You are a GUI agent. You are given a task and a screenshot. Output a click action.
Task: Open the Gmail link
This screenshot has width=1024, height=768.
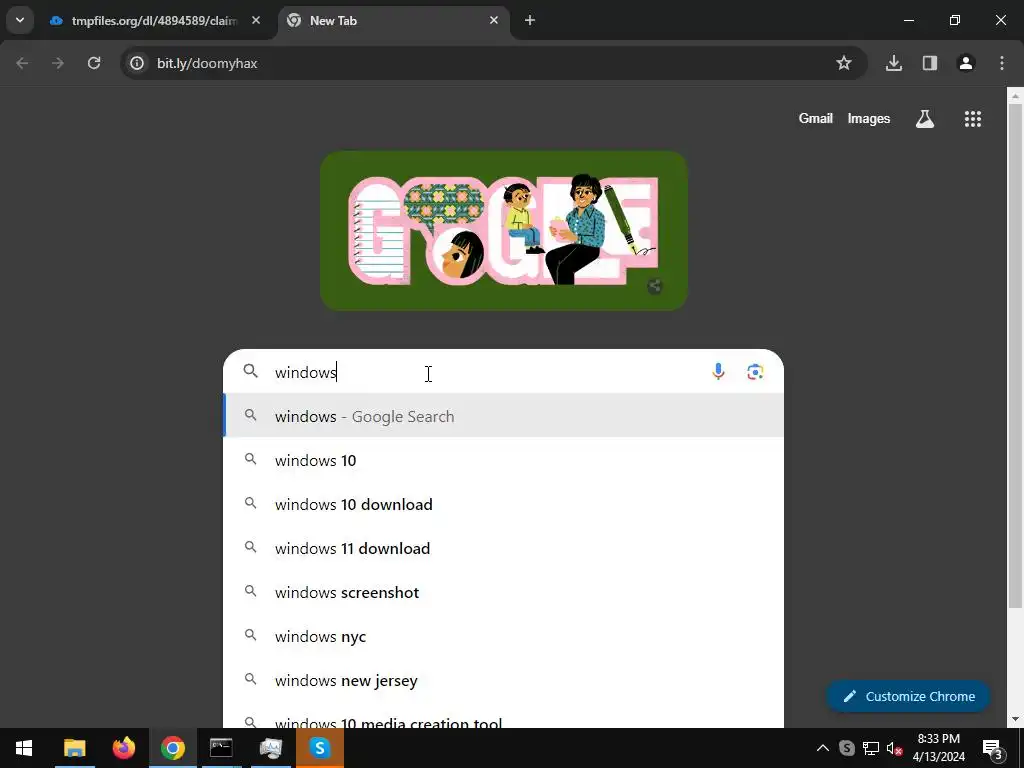(816, 119)
